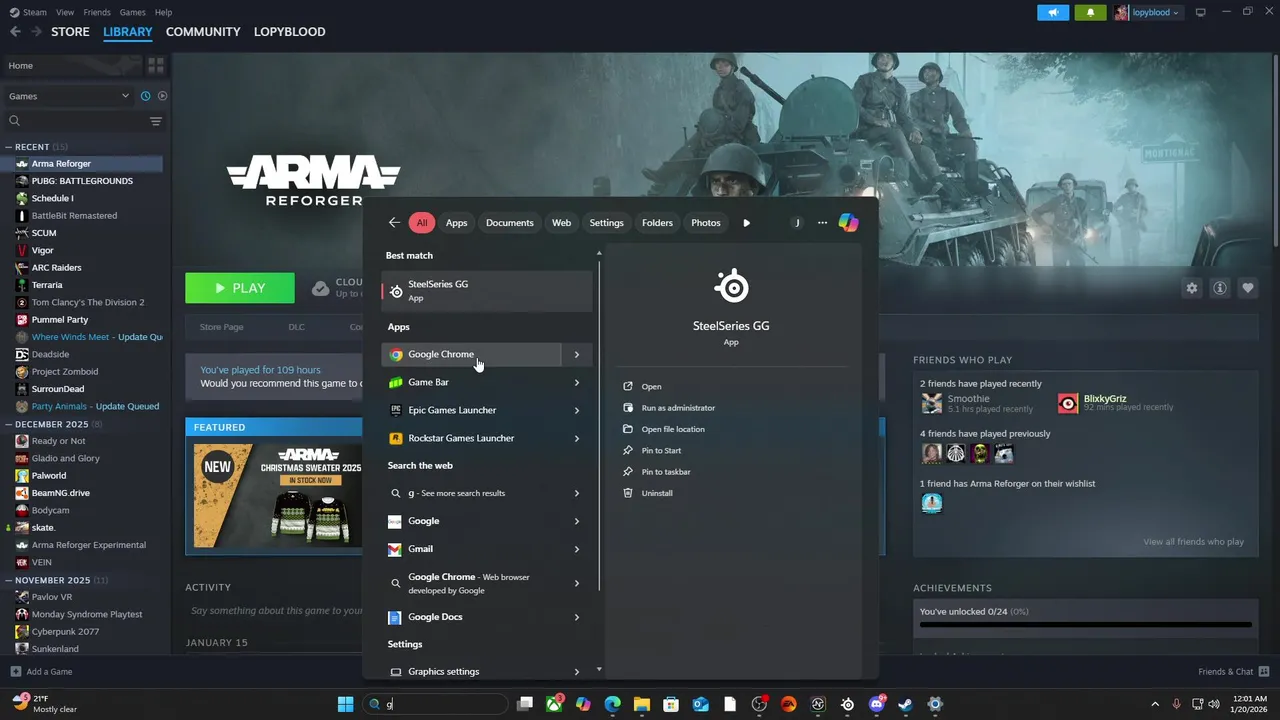Image resolution: width=1280 pixels, height=720 pixels.
Task: Open Discord from taskbar
Action: (877, 704)
